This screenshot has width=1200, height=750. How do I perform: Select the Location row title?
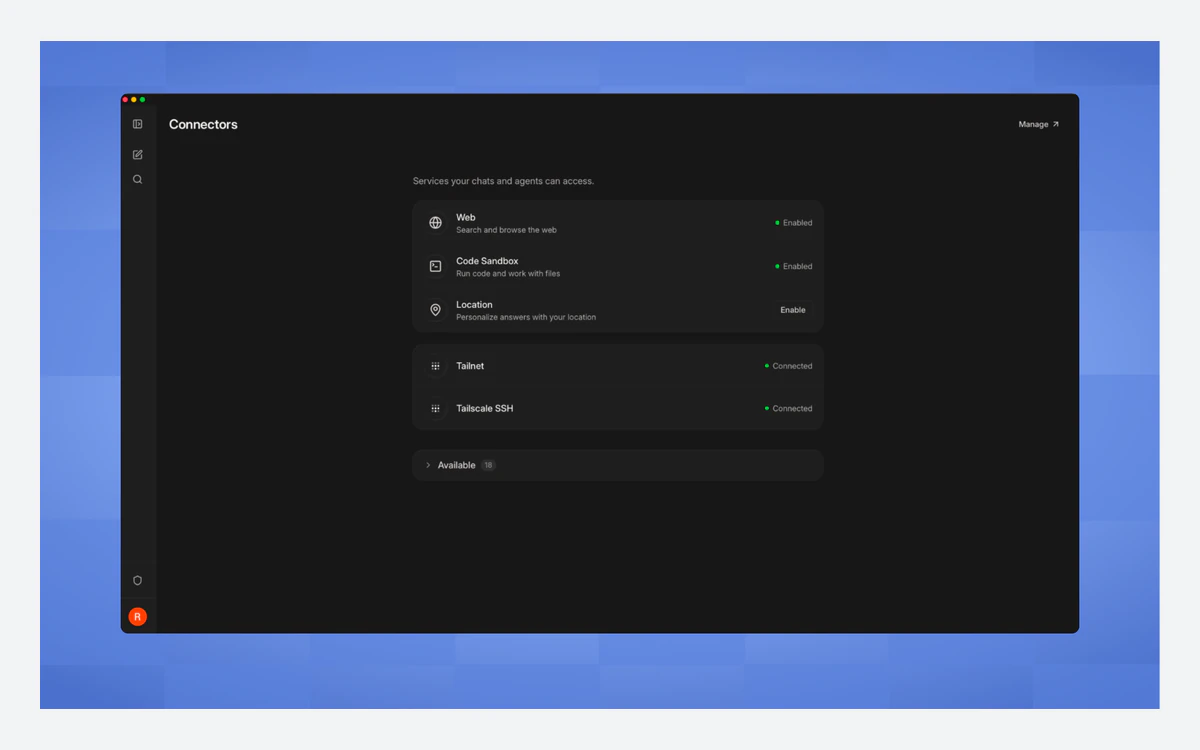(474, 305)
